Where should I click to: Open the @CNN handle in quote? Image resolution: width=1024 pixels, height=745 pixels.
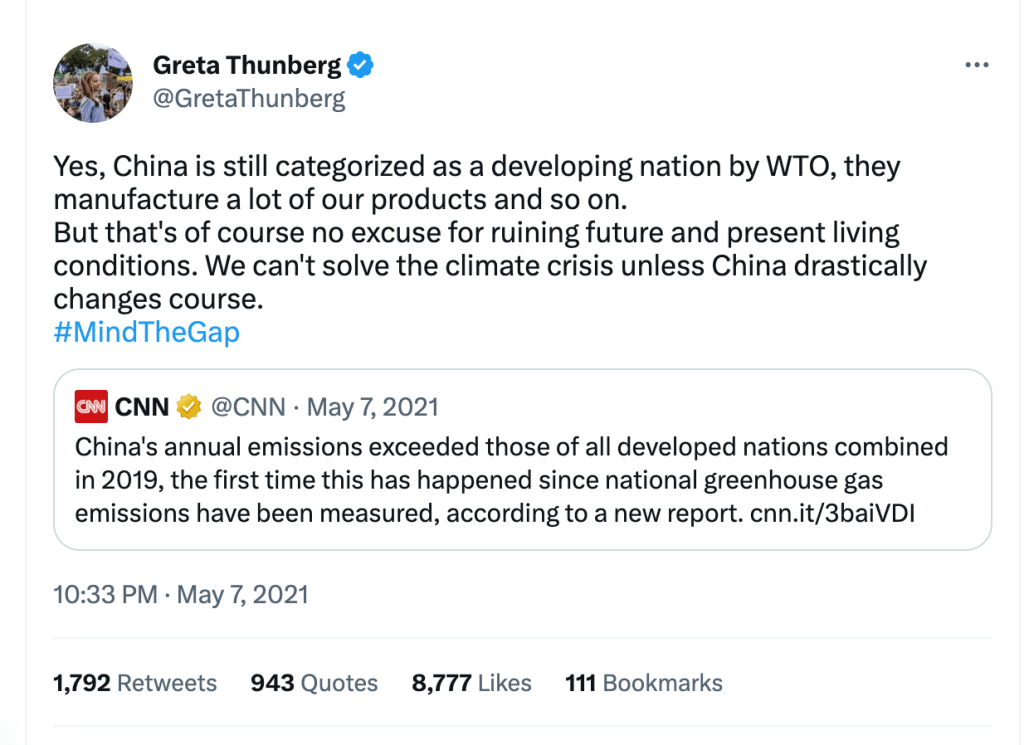pyautogui.click(x=245, y=407)
